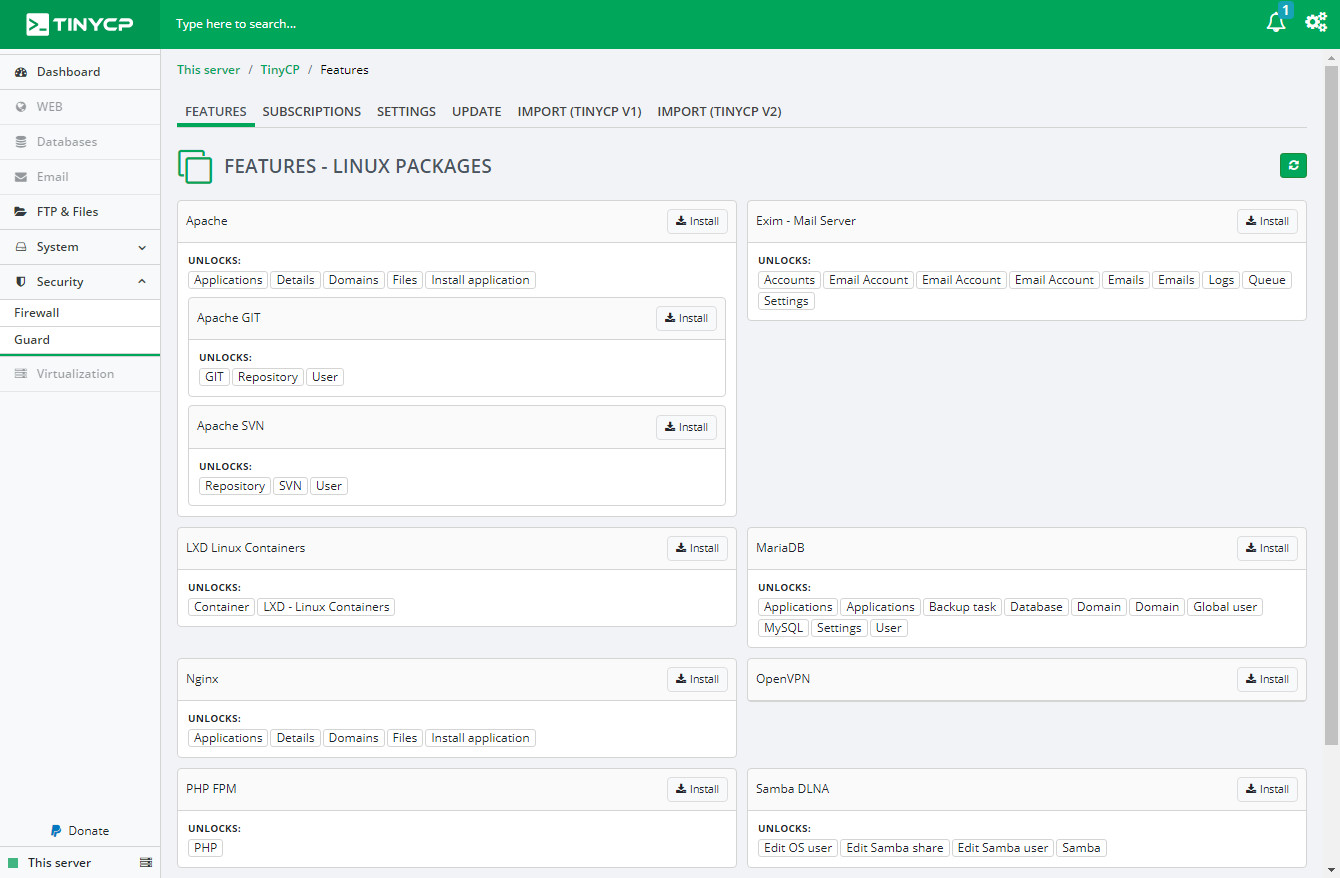Viewport: 1340px width, 878px height.
Task: Install PHP FPM
Action: (x=697, y=789)
